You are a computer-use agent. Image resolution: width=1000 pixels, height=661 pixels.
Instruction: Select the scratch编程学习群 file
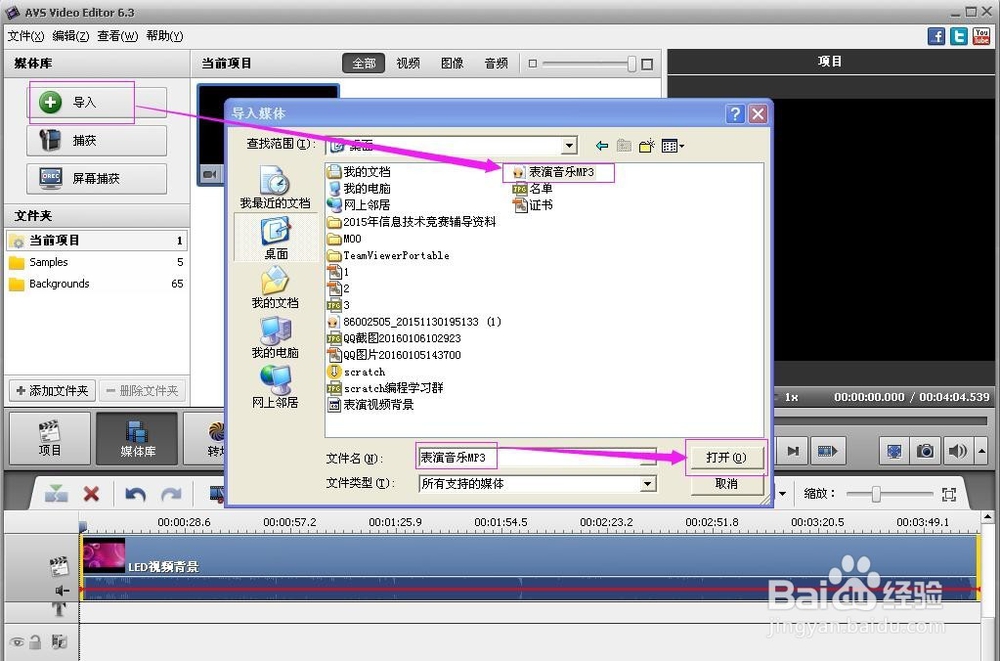pyautogui.click(x=385, y=388)
